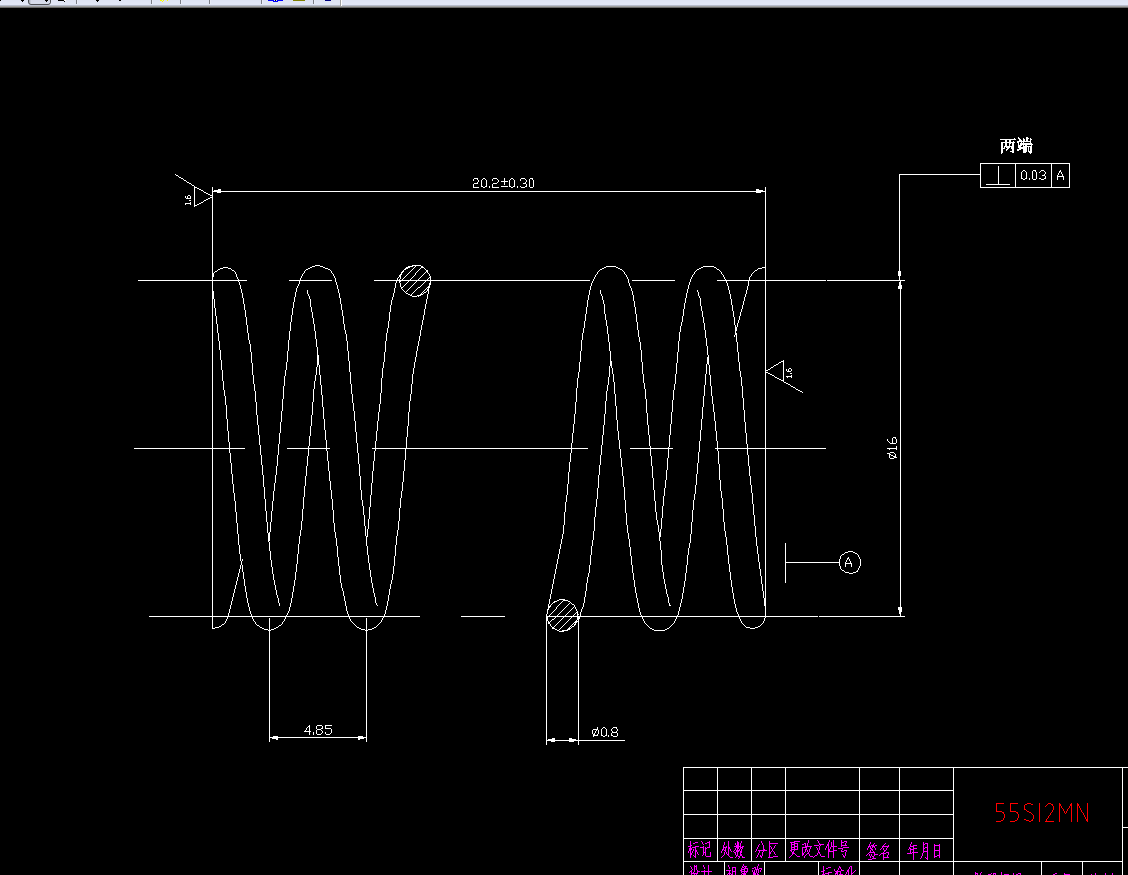Click the 标记 title block cell

click(700, 849)
